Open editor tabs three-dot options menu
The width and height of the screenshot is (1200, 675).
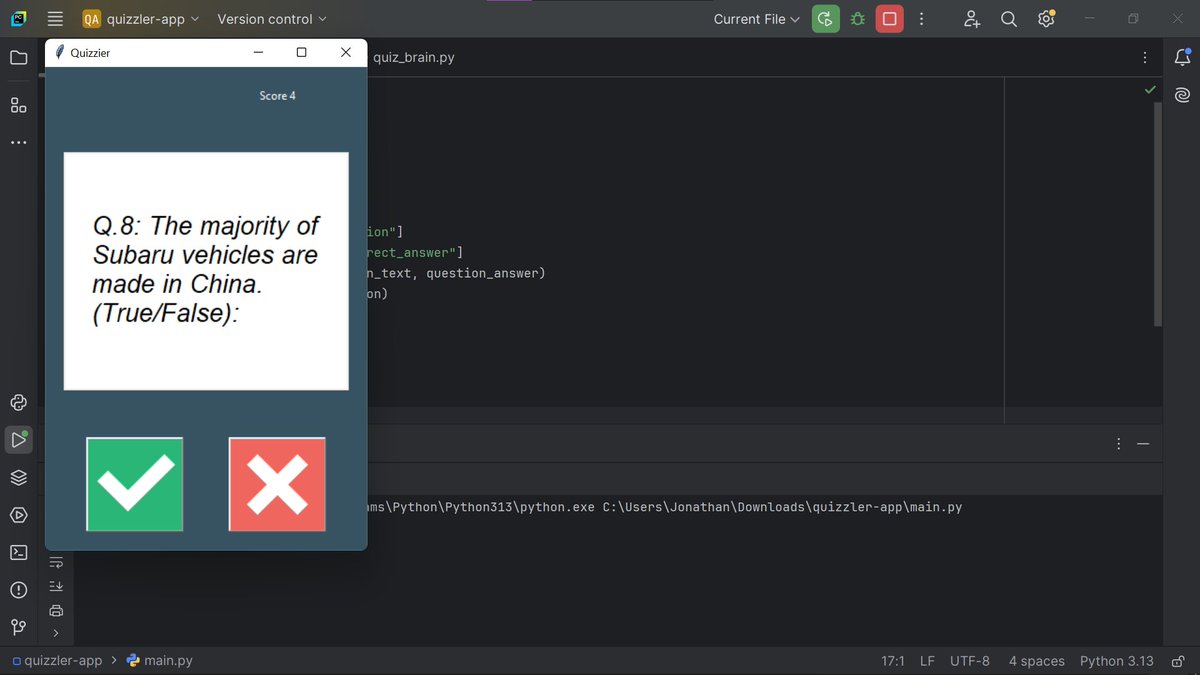point(1145,58)
